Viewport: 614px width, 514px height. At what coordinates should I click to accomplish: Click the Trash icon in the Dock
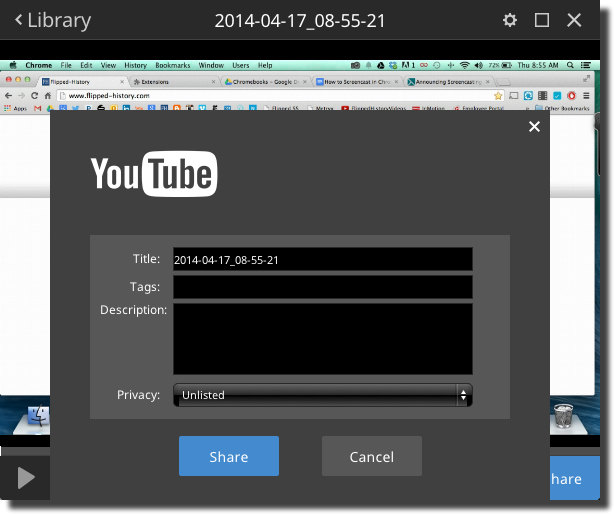tap(564, 416)
